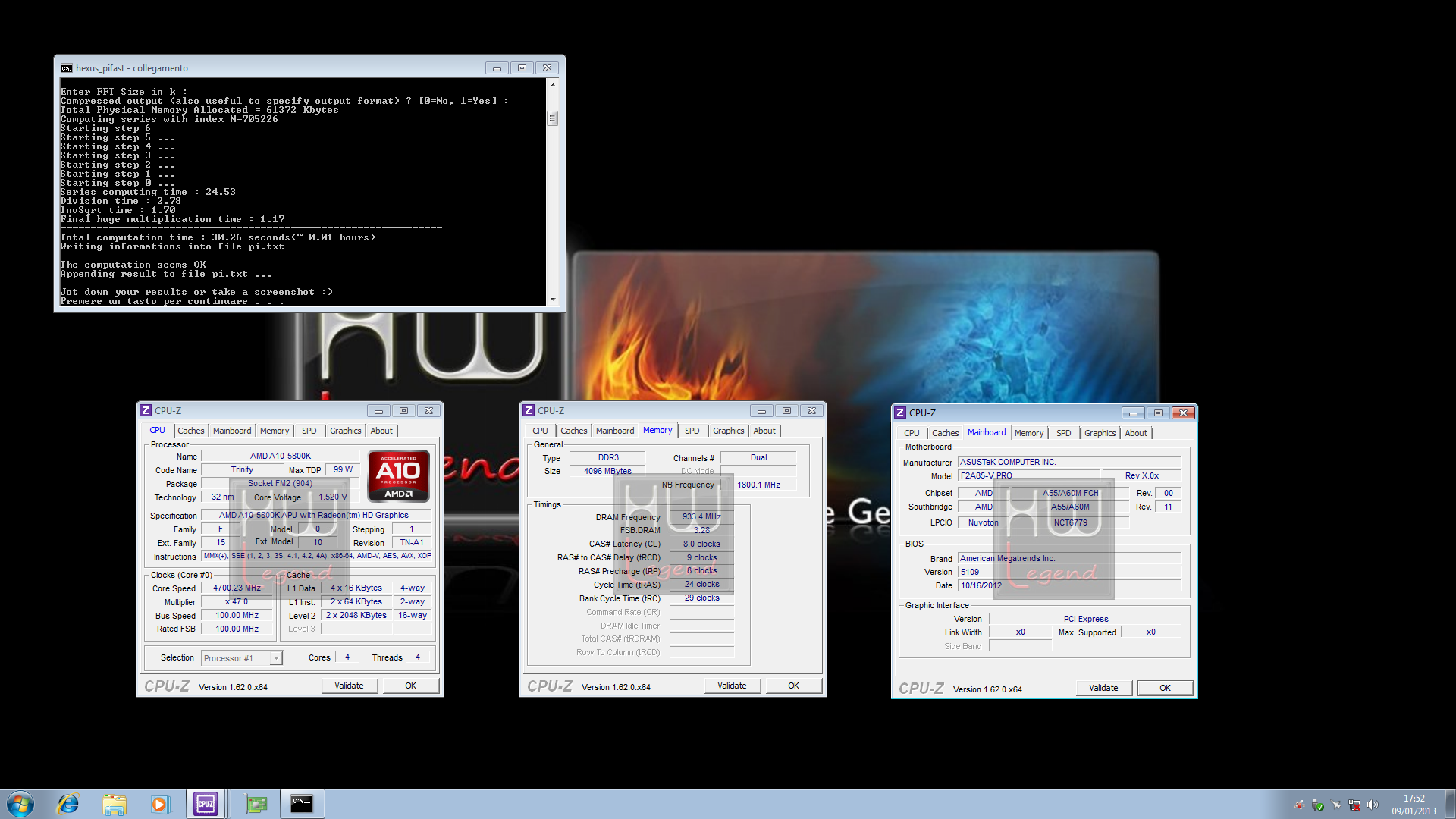Open the taskbar clock showing 17:52
Screen dimensions: 1456x819
click(x=1414, y=805)
